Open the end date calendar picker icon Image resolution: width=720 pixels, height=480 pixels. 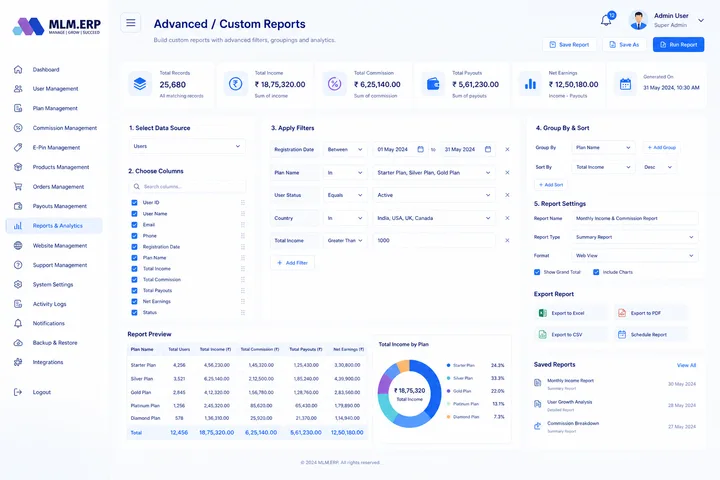click(x=488, y=149)
